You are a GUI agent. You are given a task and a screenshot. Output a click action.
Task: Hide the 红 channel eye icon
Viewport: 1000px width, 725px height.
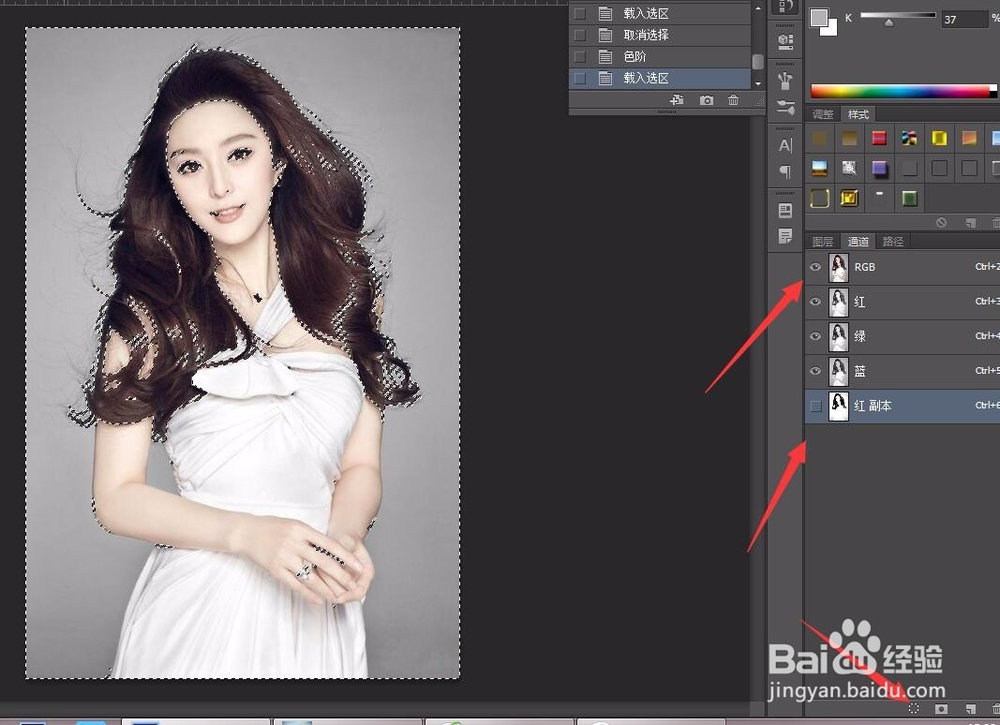(x=816, y=302)
